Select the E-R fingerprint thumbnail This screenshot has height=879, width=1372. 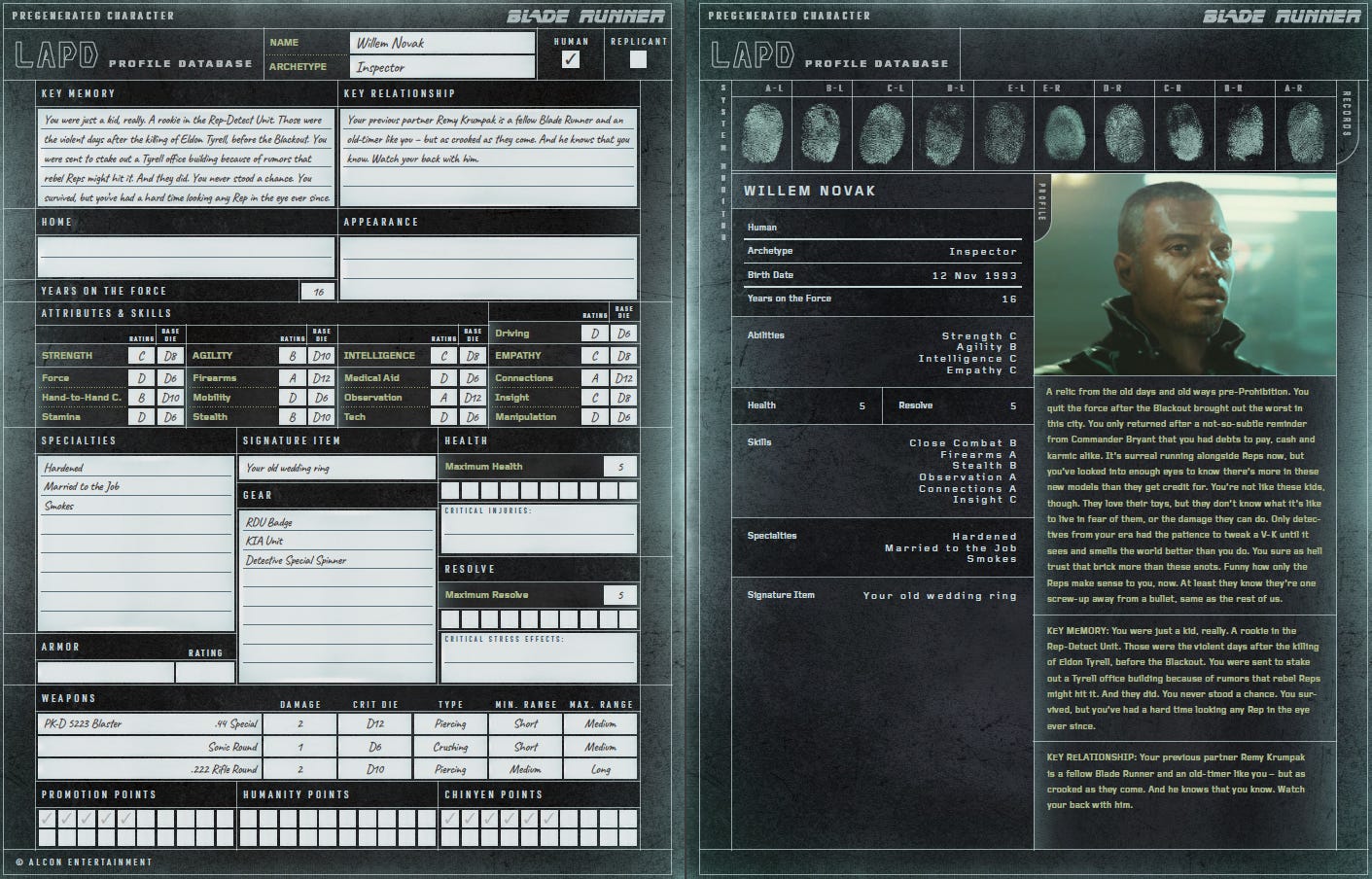[x=1064, y=132]
